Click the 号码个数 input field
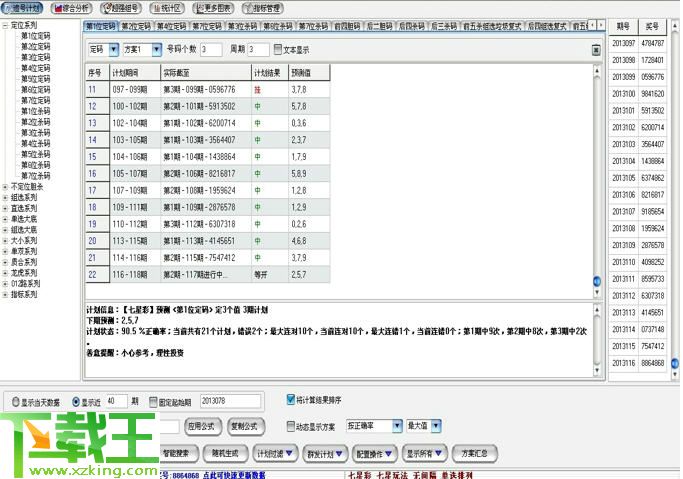This screenshot has width=683, height=479. [211, 49]
